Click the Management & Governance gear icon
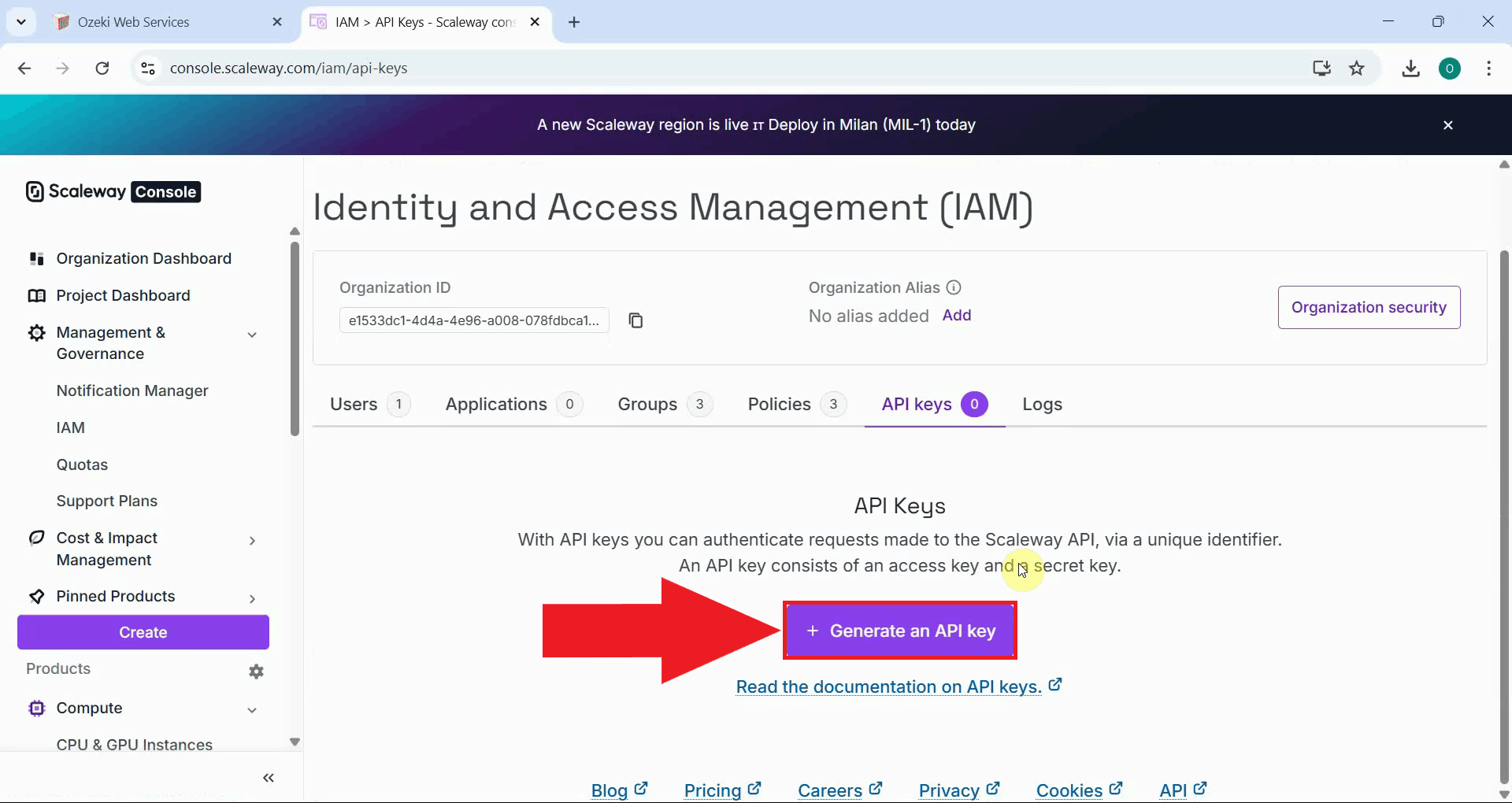The image size is (1512, 803). click(x=35, y=333)
